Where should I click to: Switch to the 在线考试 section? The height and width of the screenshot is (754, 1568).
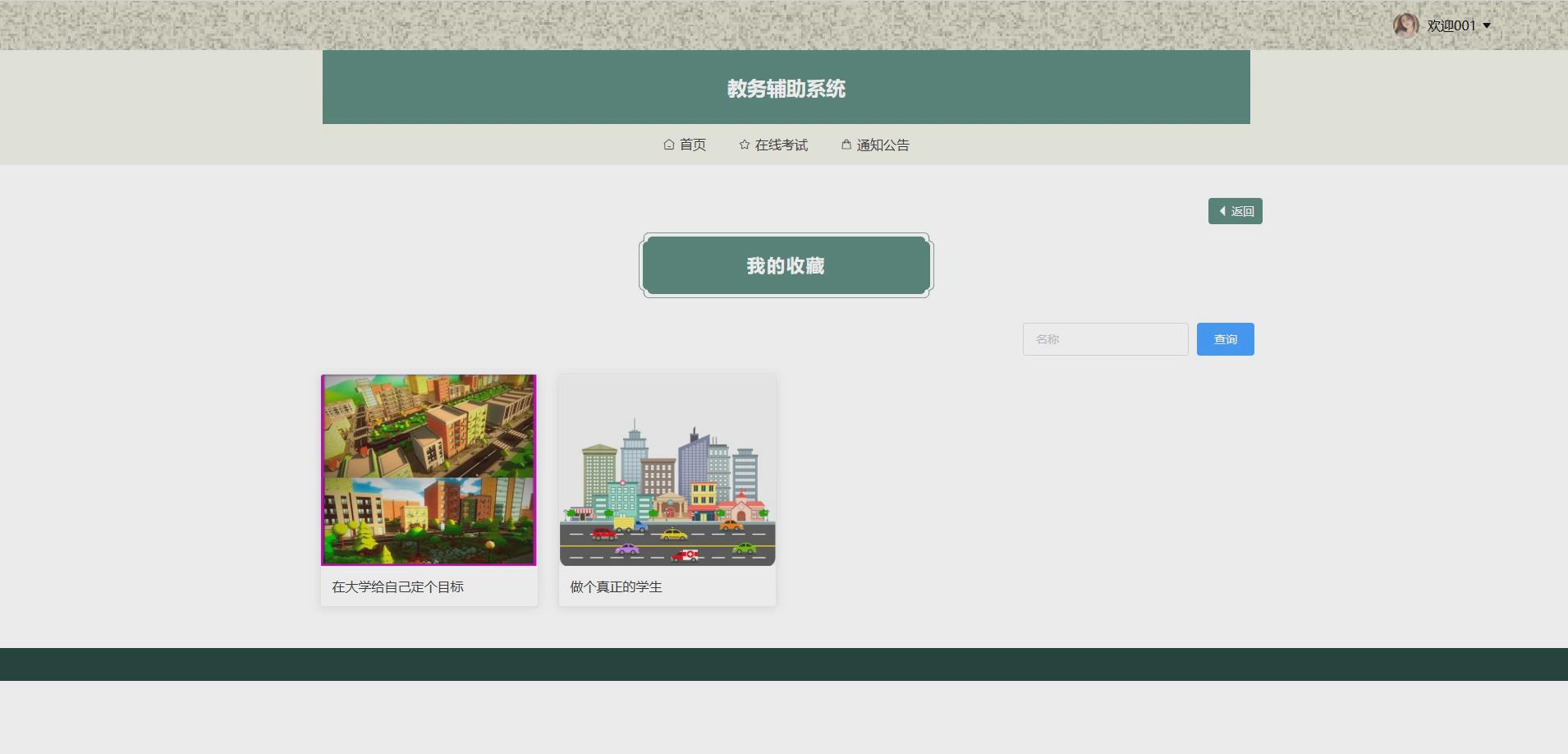point(781,145)
